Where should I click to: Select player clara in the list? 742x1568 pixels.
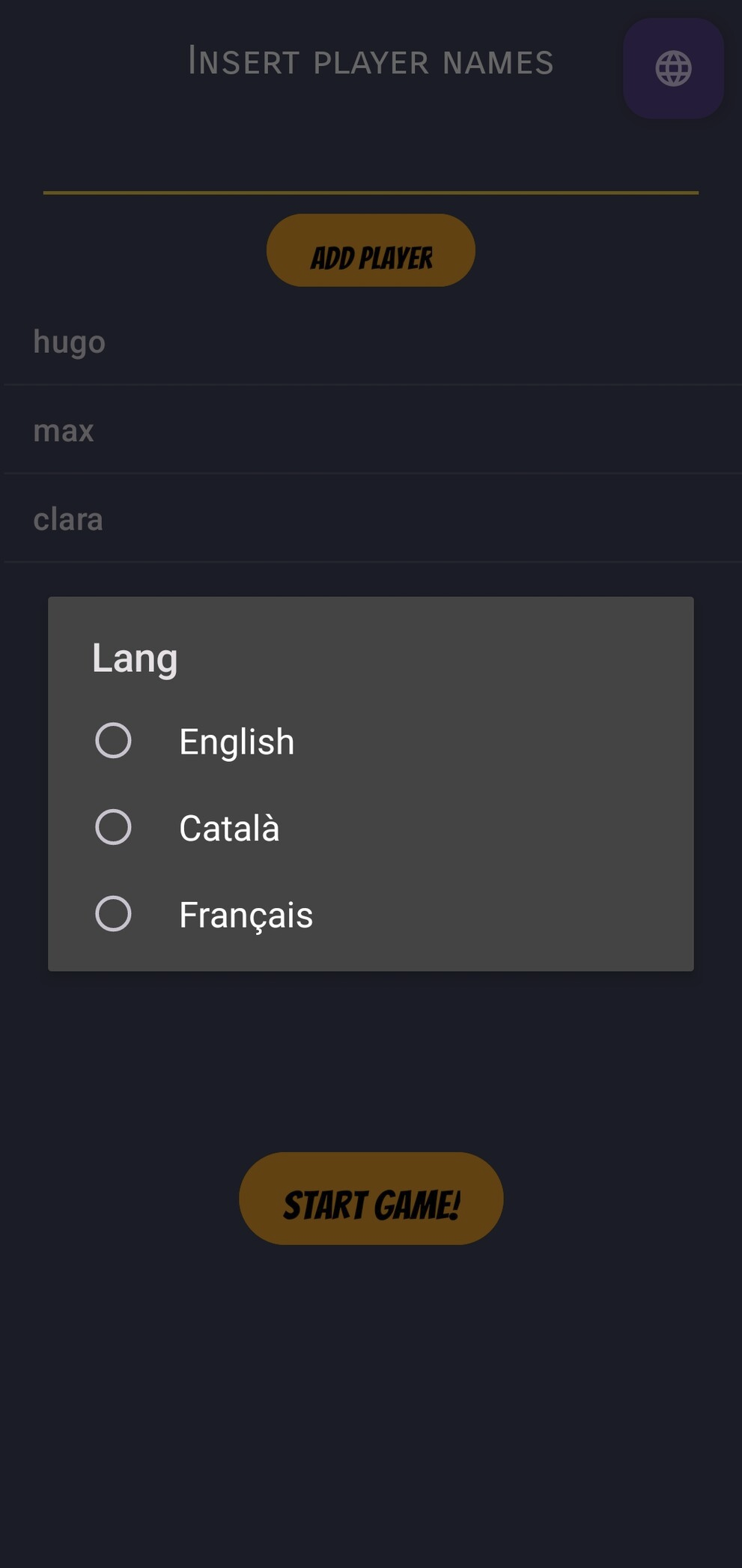[68, 519]
